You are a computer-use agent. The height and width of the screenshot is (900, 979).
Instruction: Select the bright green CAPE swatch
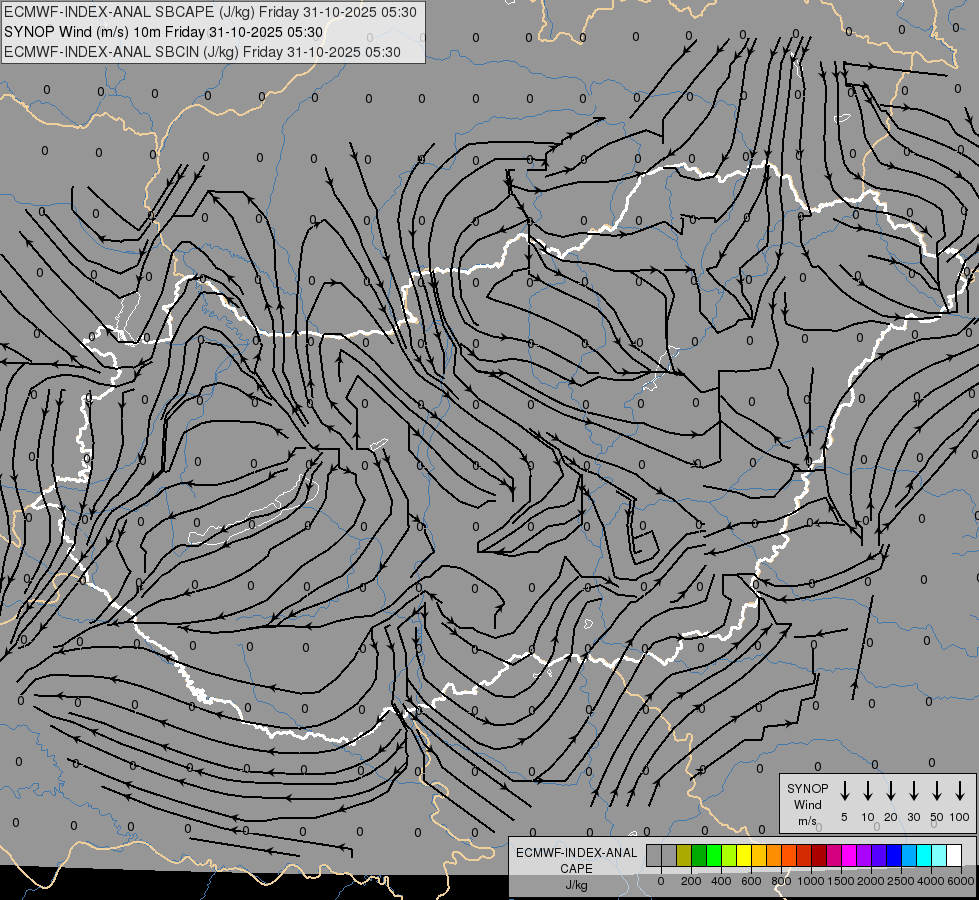[x=714, y=855]
